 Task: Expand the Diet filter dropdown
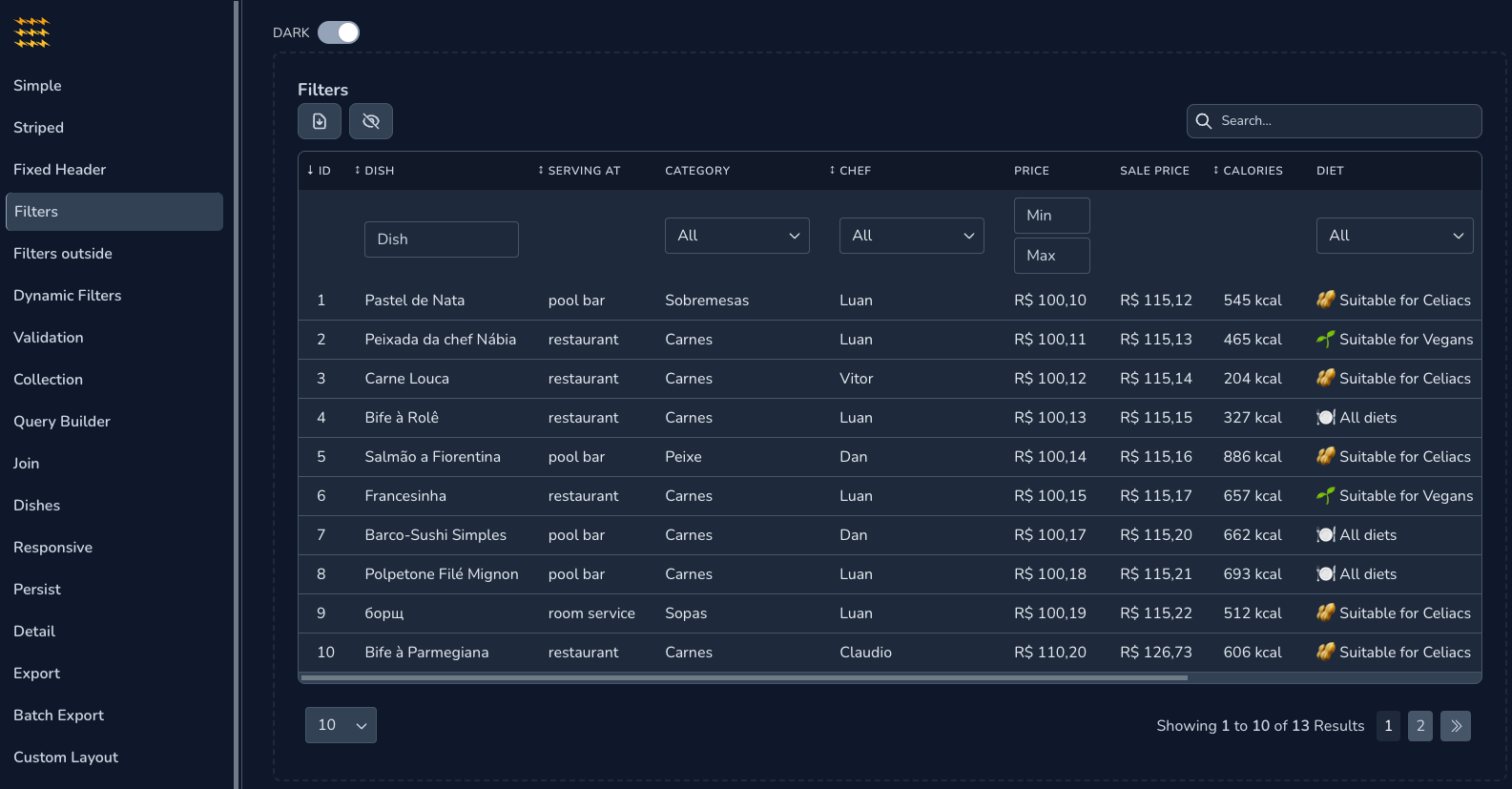pyautogui.click(x=1394, y=236)
